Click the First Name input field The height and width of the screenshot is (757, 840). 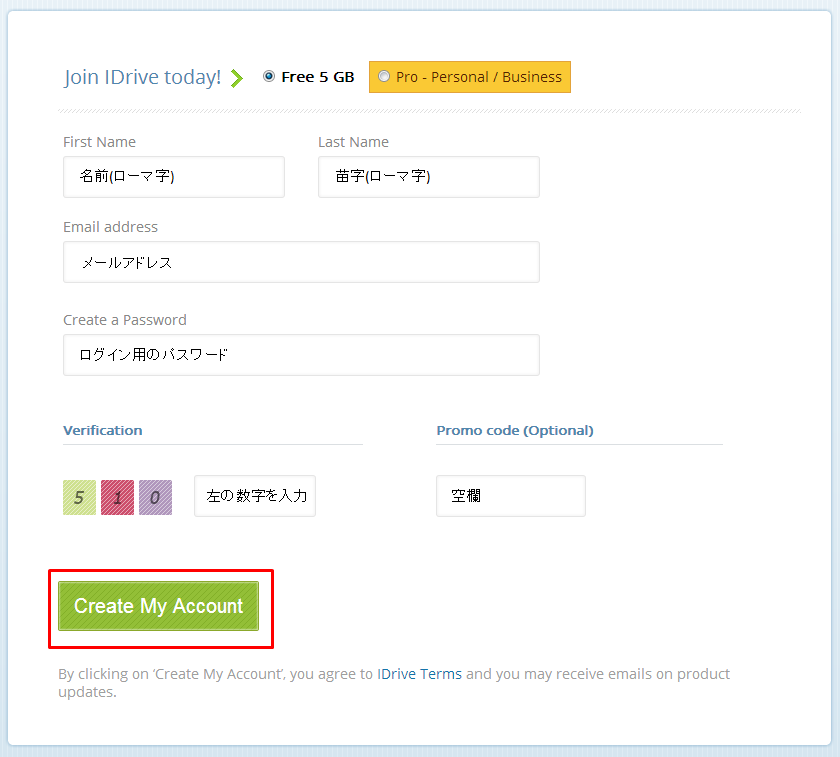coord(174,177)
